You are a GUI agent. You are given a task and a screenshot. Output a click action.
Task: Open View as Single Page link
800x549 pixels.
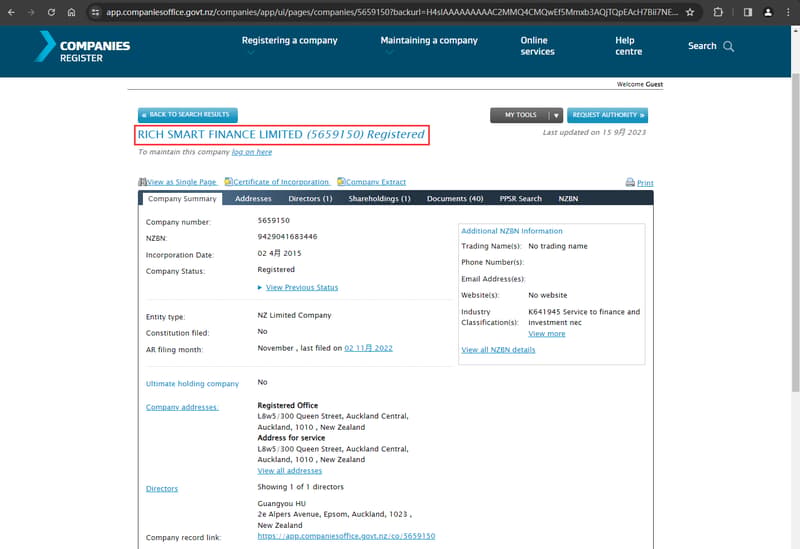click(182, 182)
